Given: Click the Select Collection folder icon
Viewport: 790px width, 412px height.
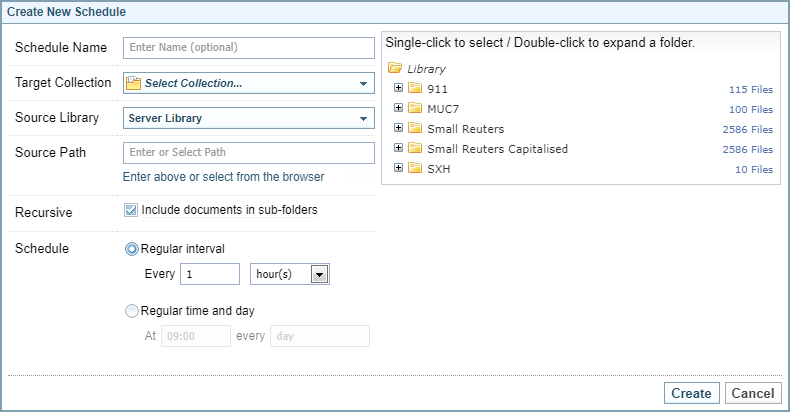Looking at the screenshot, I should tap(134, 83).
